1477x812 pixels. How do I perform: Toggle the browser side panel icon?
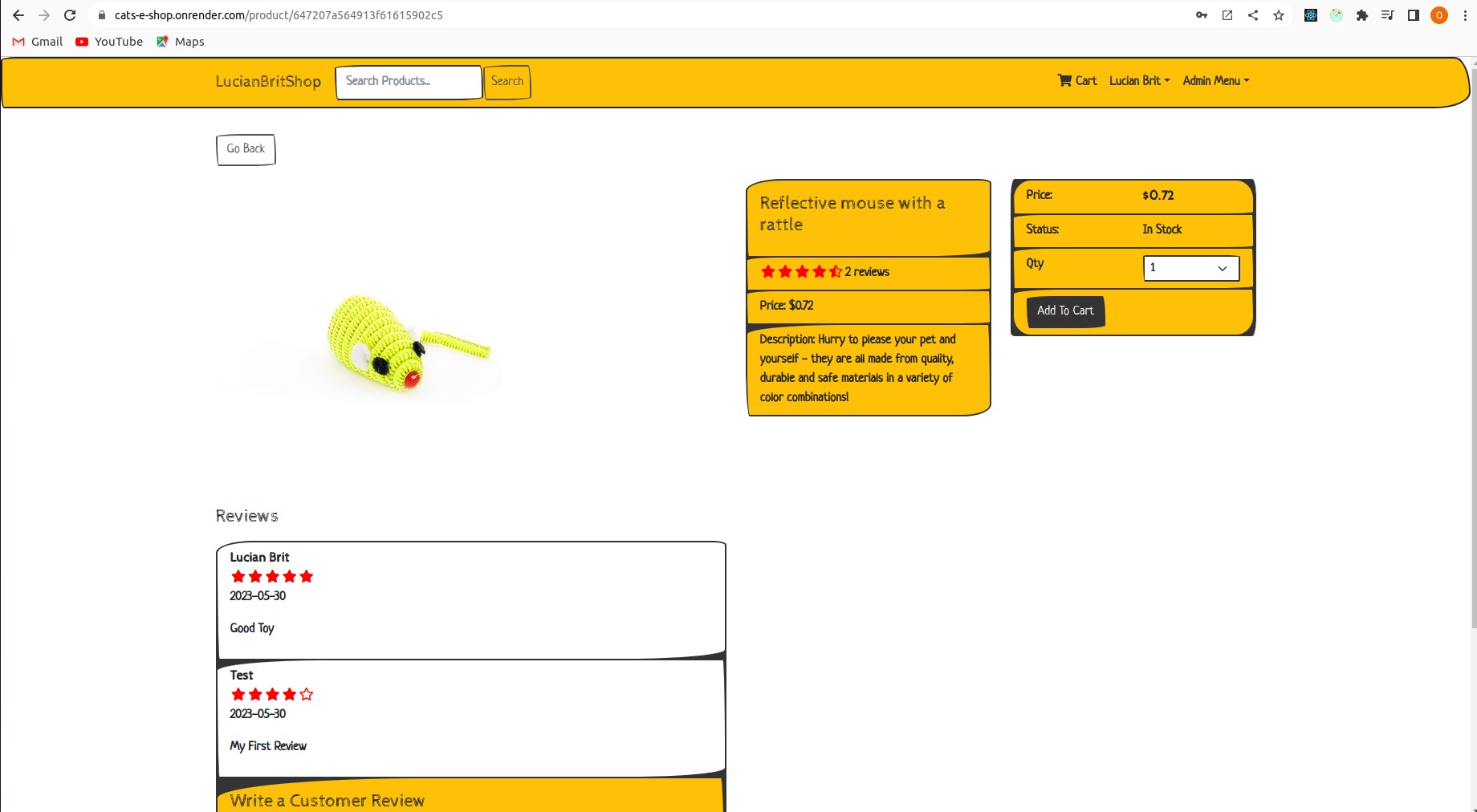[1414, 15]
